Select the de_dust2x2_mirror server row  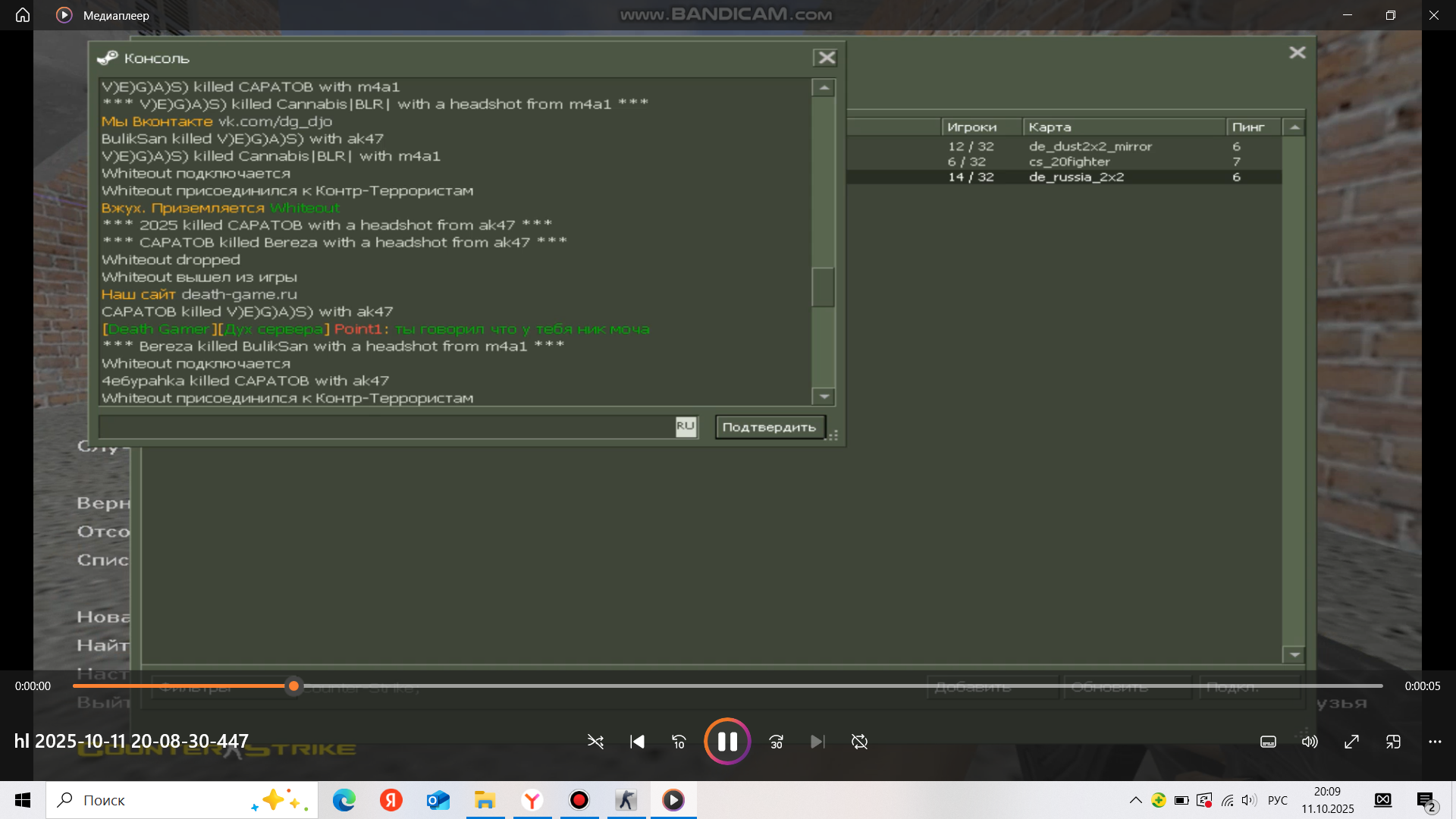tap(1090, 146)
